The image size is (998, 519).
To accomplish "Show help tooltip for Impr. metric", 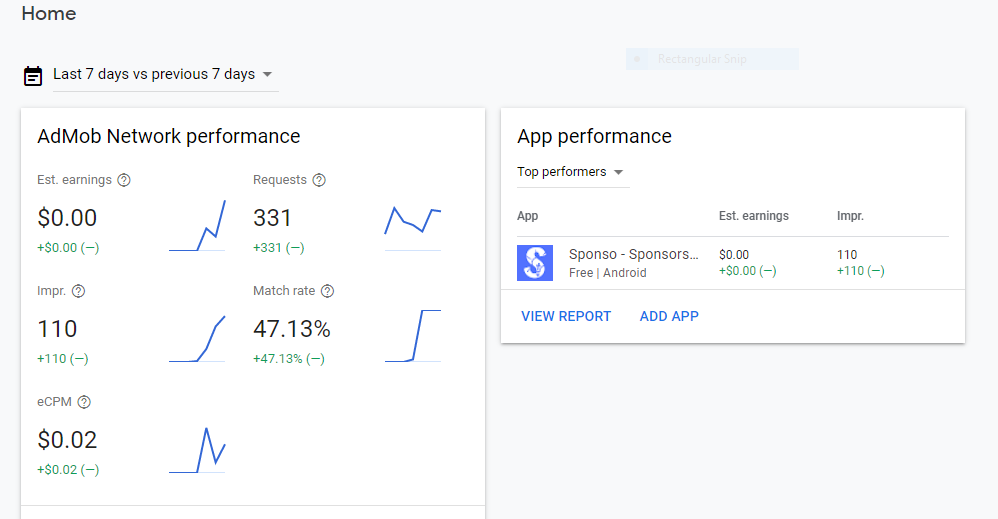I will pos(78,291).
